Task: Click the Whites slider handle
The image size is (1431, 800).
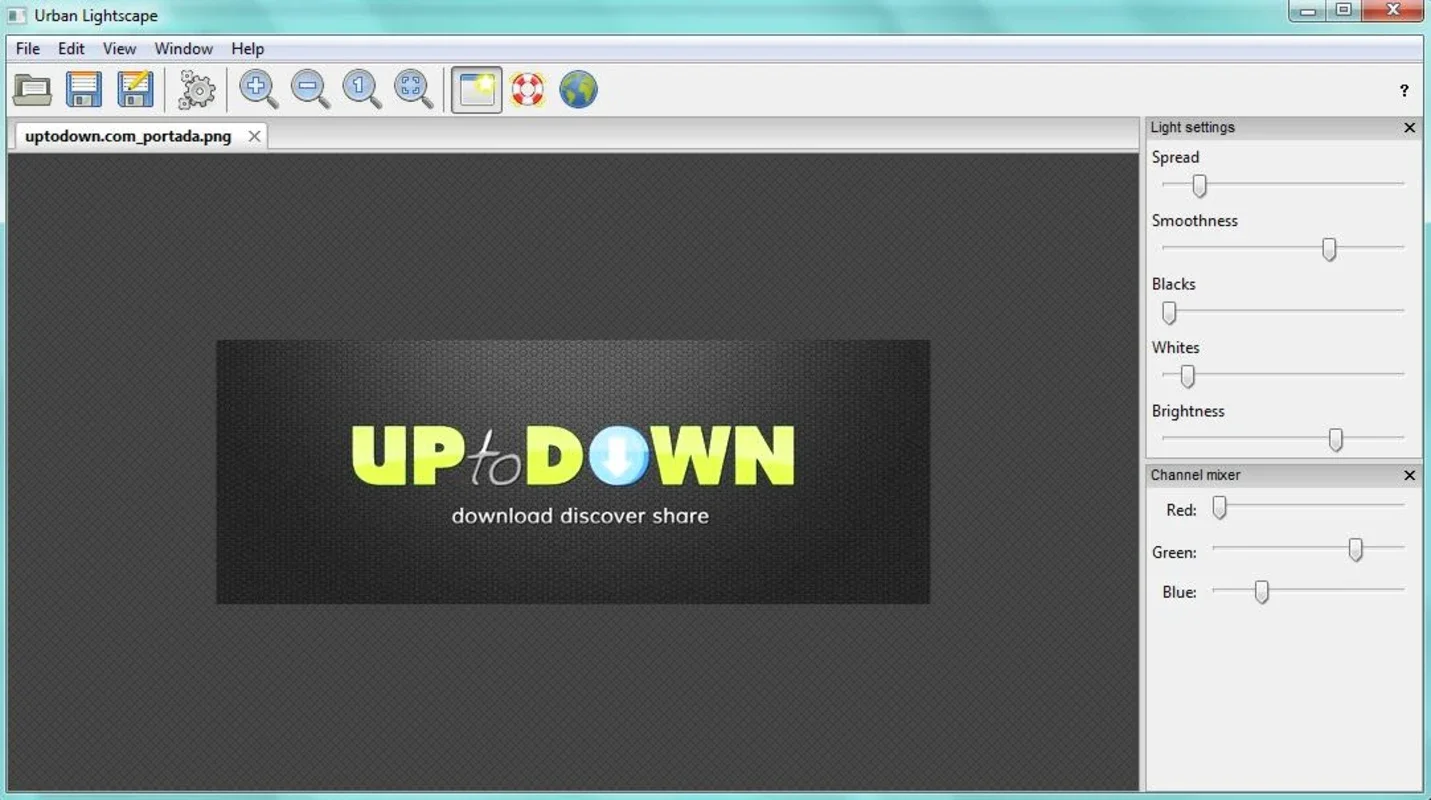Action: [x=1187, y=376]
